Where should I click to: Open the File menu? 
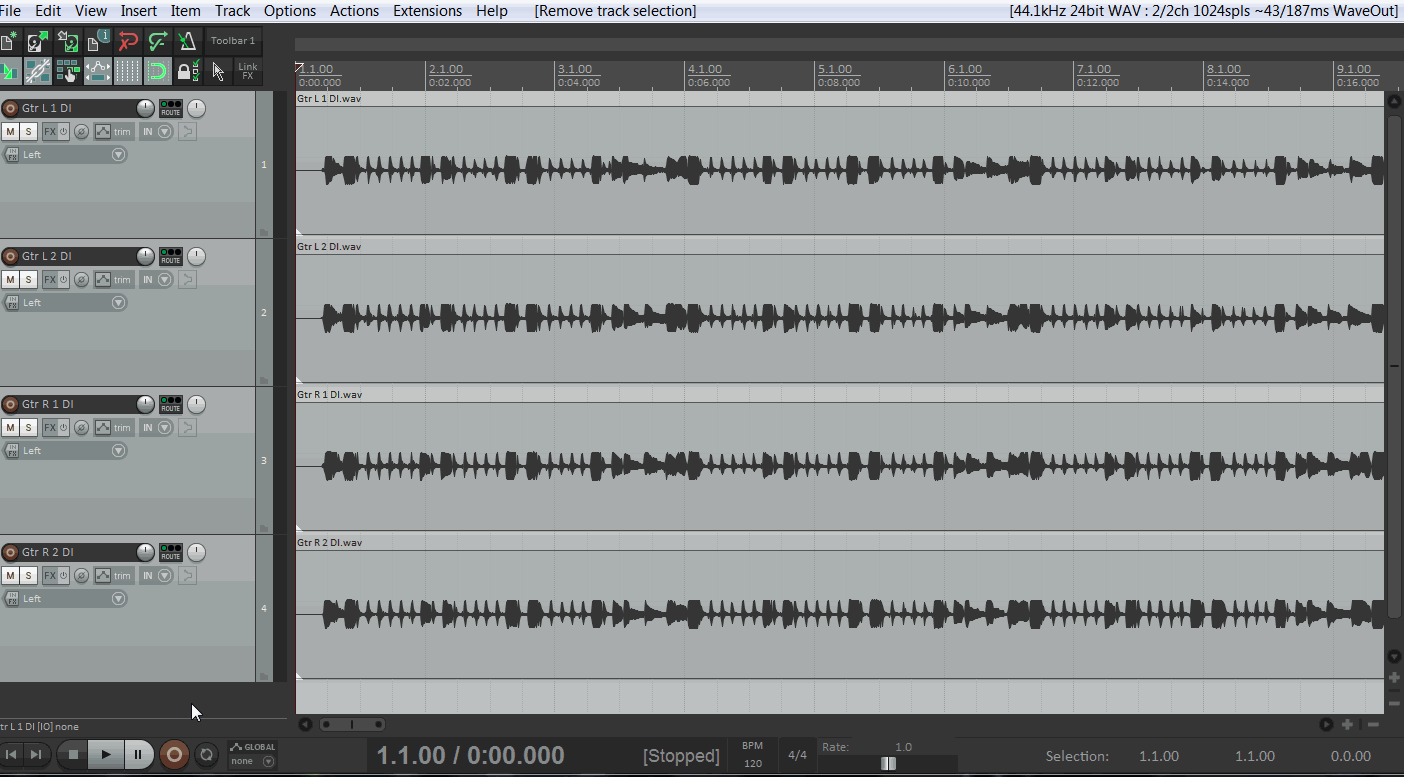(x=11, y=11)
